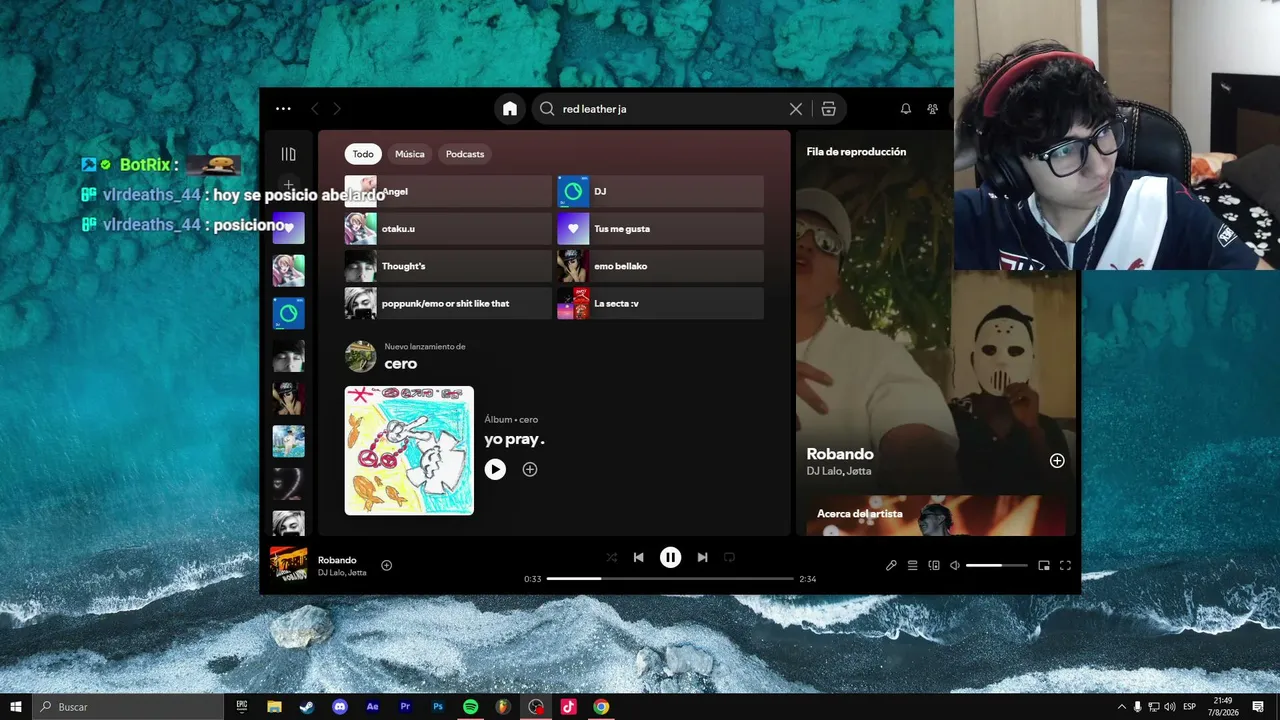This screenshot has height=720, width=1280.
Task: Adjust the Spotify volume slider
Action: (x=997, y=565)
